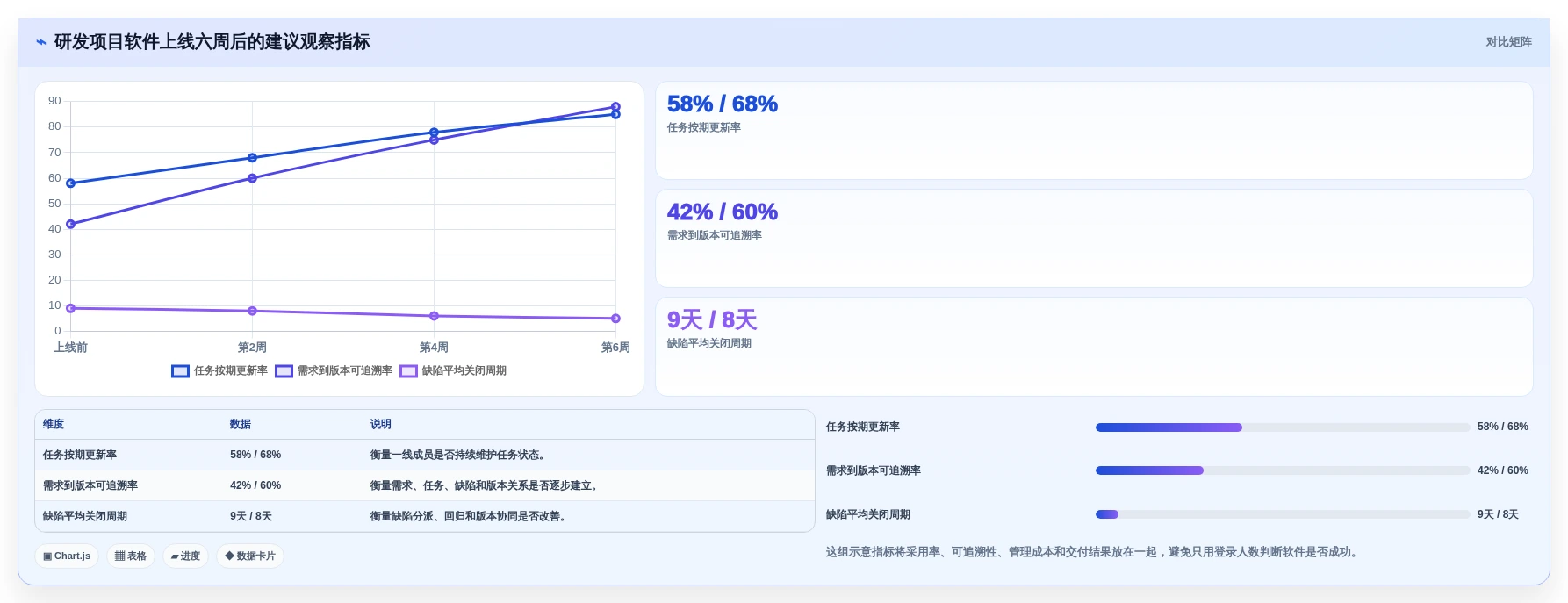Click the 数据 column header
This screenshot has width=1568, height=603.
click(241, 424)
